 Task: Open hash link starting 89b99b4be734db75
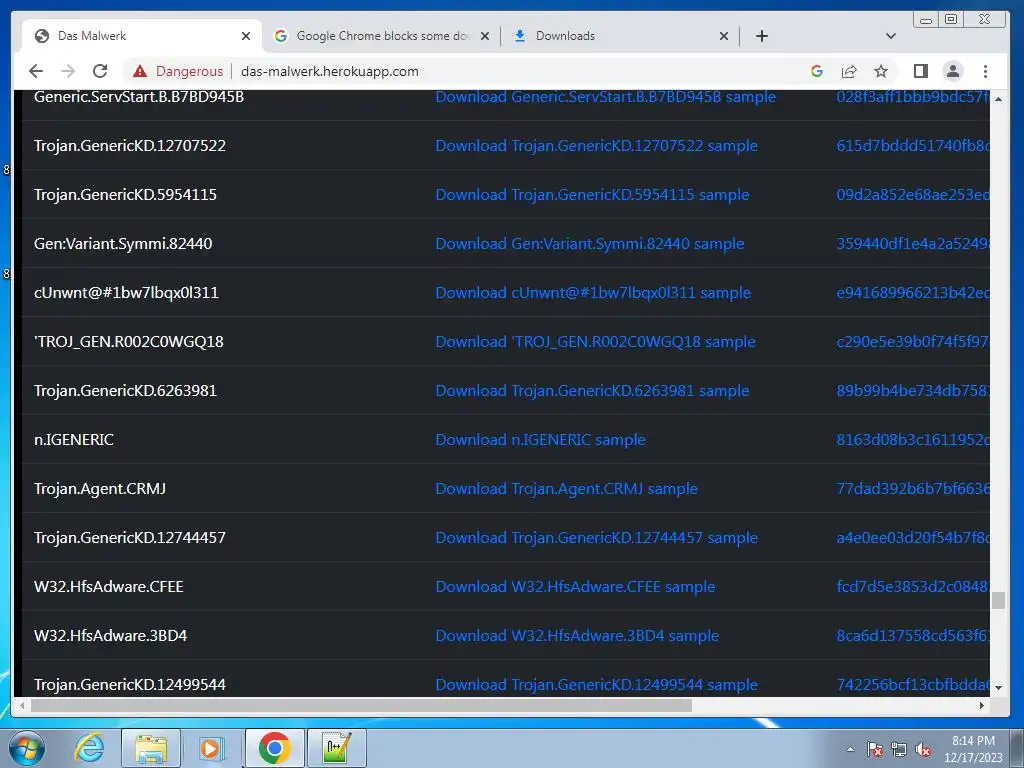tap(913, 391)
